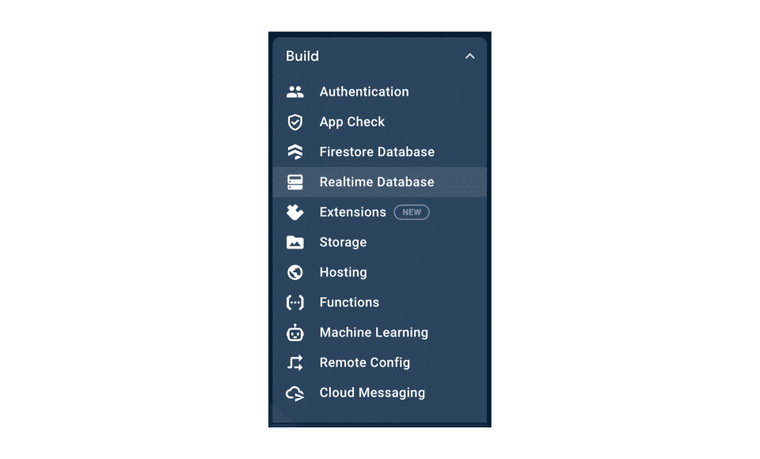The image size is (760, 459).
Task: Click the Authentication people icon
Action: click(x=295, y=92)
